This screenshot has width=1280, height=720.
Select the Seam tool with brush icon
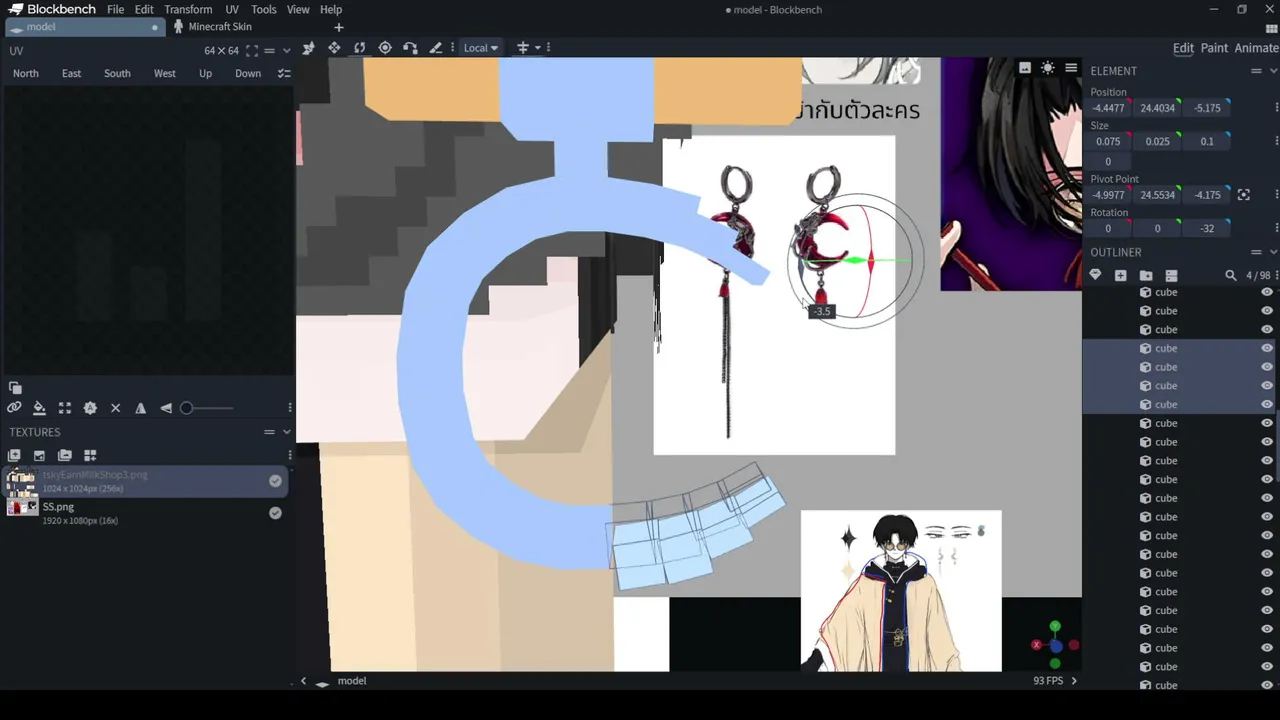click(435, 48)
